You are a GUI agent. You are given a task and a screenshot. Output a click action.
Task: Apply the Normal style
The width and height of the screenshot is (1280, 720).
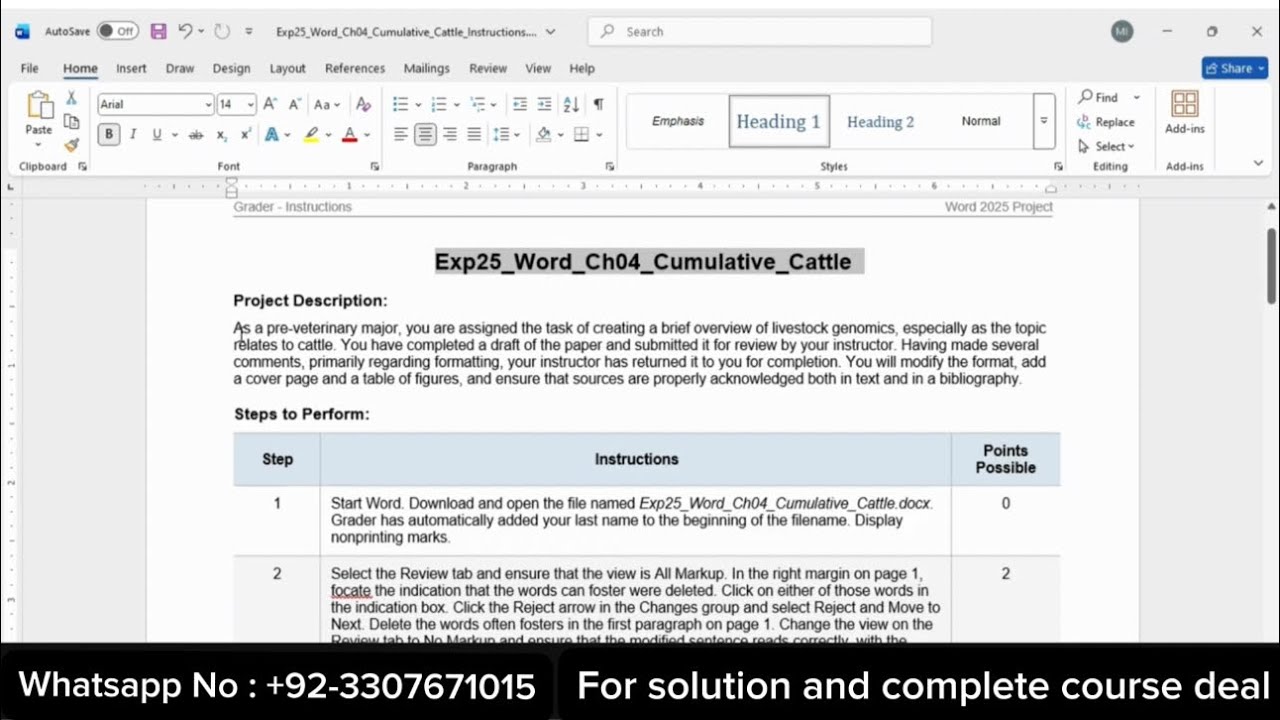981,121
